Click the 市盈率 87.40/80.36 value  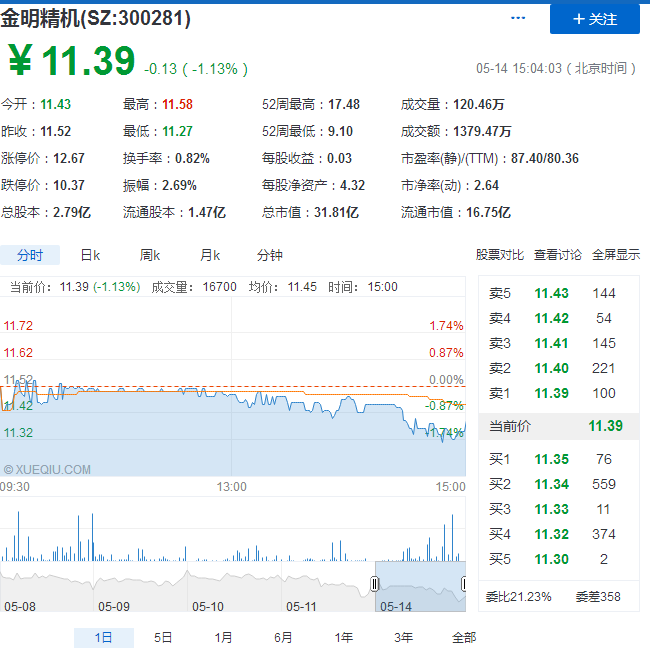pyautogui.click(x=545, y=158)
